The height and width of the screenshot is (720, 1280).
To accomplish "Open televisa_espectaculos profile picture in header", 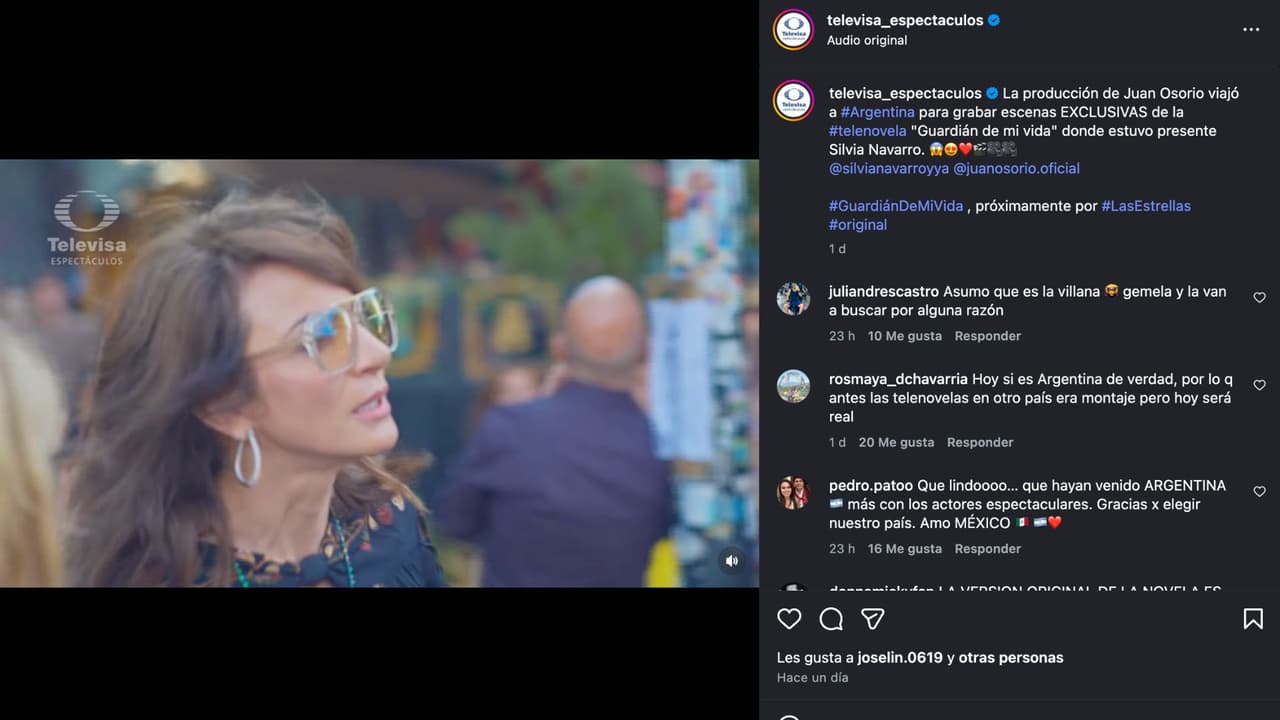I will pyautogui.click(x=794, y=29).
